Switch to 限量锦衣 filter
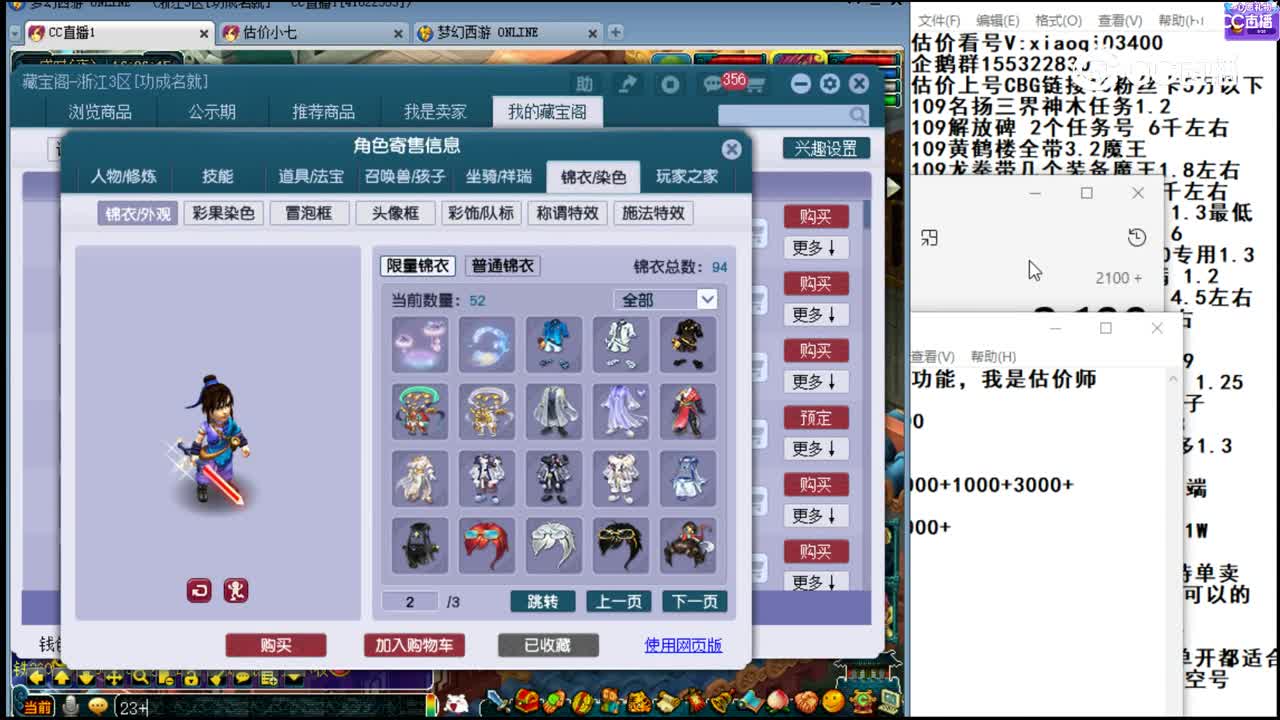 click(418, 266)
